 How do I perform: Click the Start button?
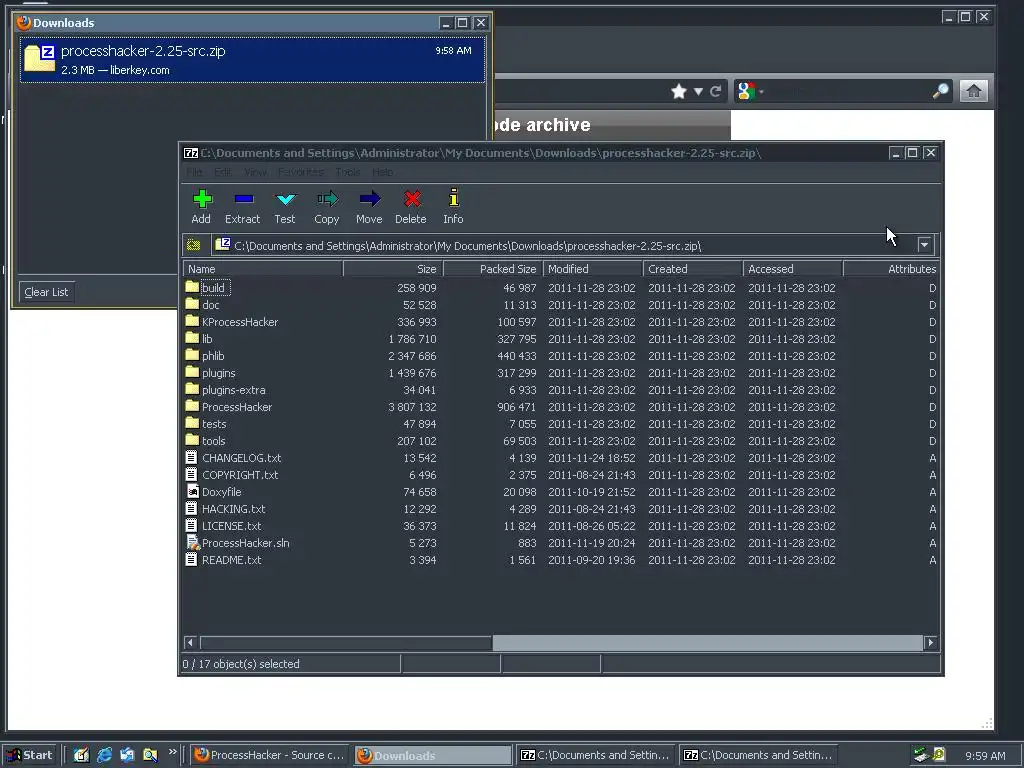(x=29, y=755)
